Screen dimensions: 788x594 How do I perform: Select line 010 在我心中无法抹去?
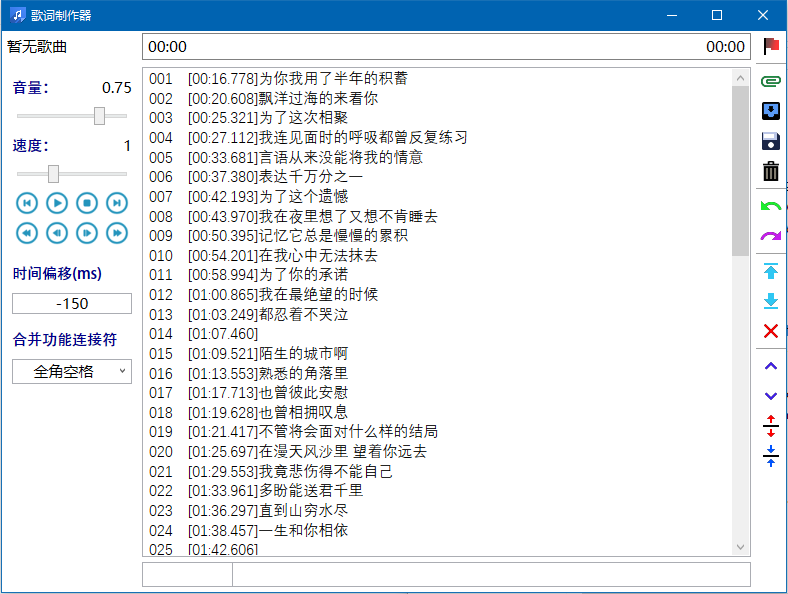(437, 256)
